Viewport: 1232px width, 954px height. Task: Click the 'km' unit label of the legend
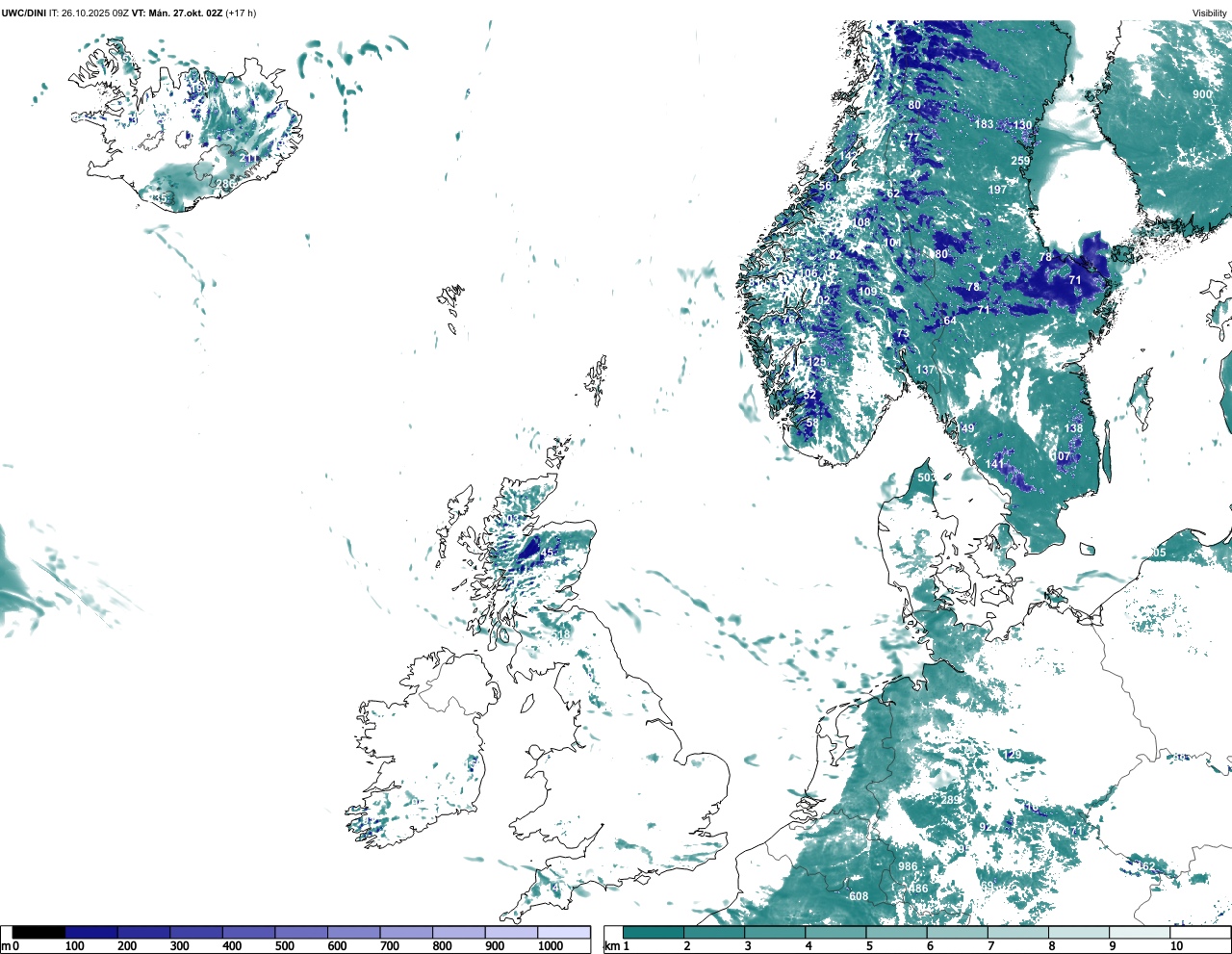coord(611,946)
